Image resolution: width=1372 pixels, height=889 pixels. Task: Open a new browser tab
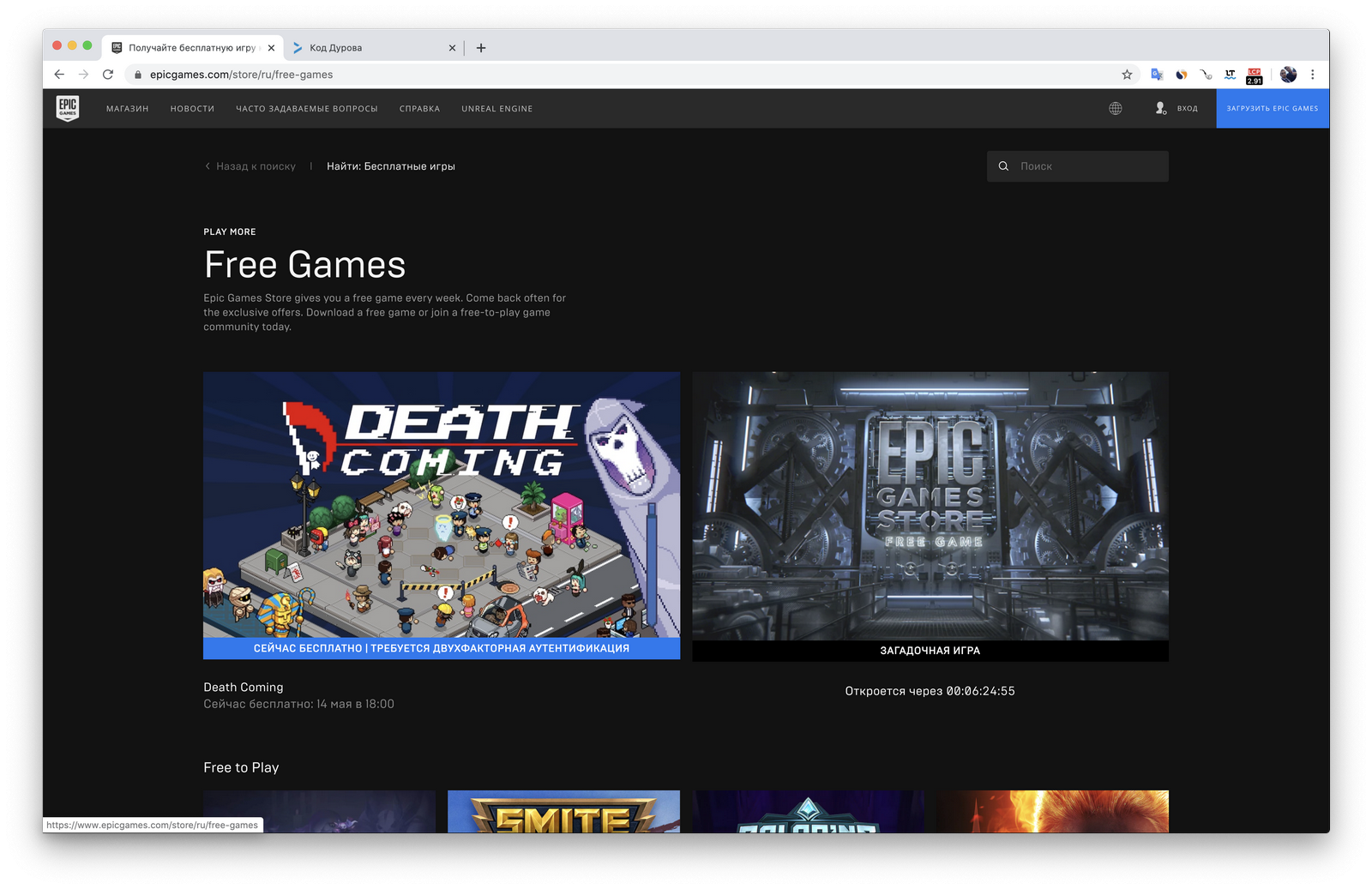coord(481,48)
